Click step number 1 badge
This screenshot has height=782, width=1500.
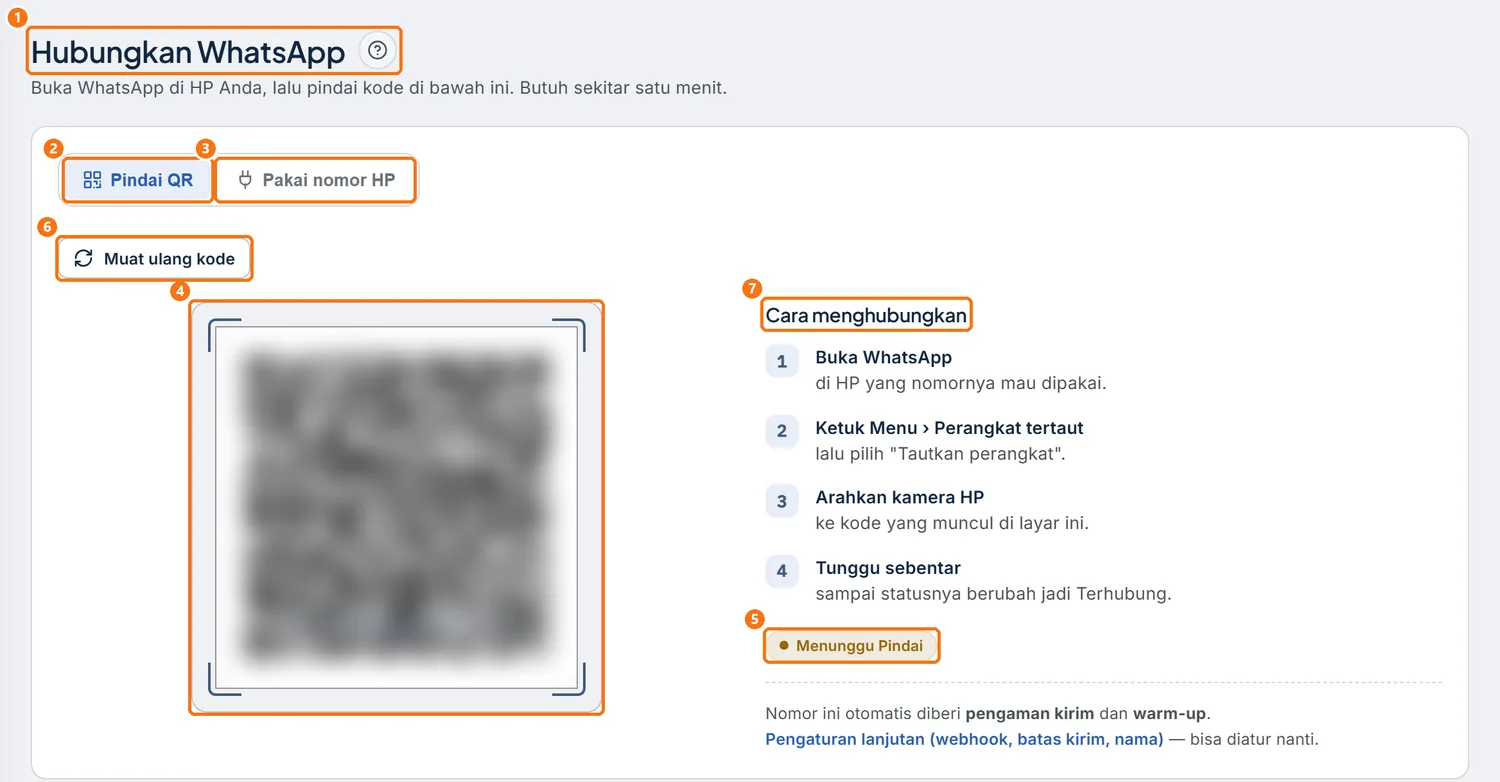(782, 361)
